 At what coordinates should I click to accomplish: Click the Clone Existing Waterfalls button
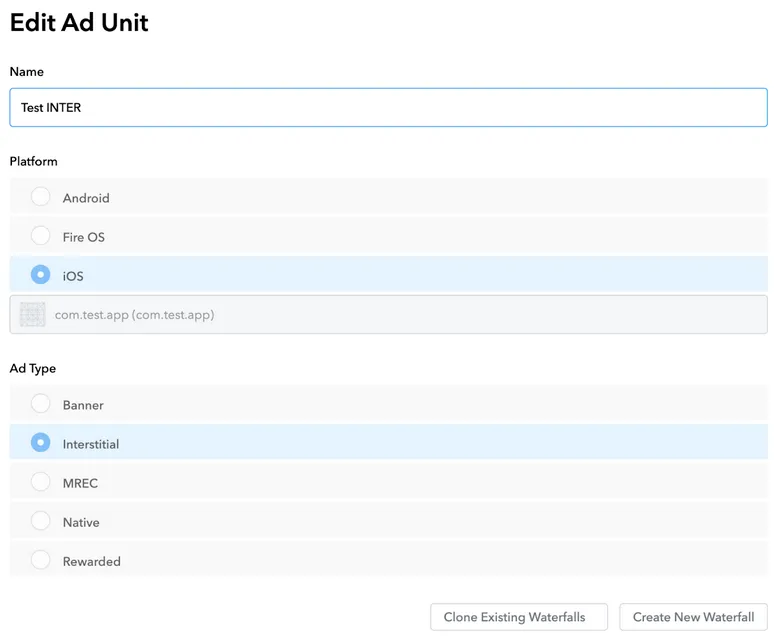[518, 617]
